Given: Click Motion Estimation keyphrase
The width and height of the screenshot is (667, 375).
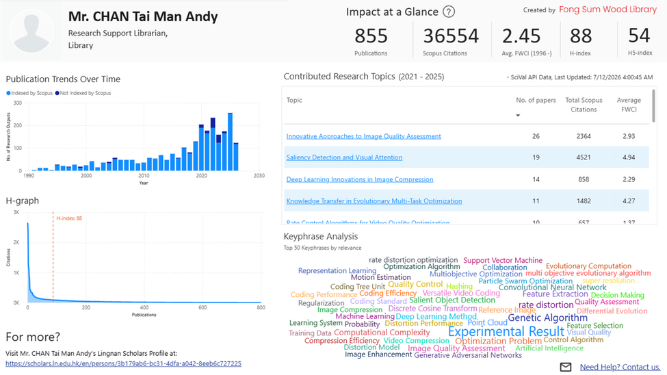Looking at the screenshot, I should coord(381,277).
